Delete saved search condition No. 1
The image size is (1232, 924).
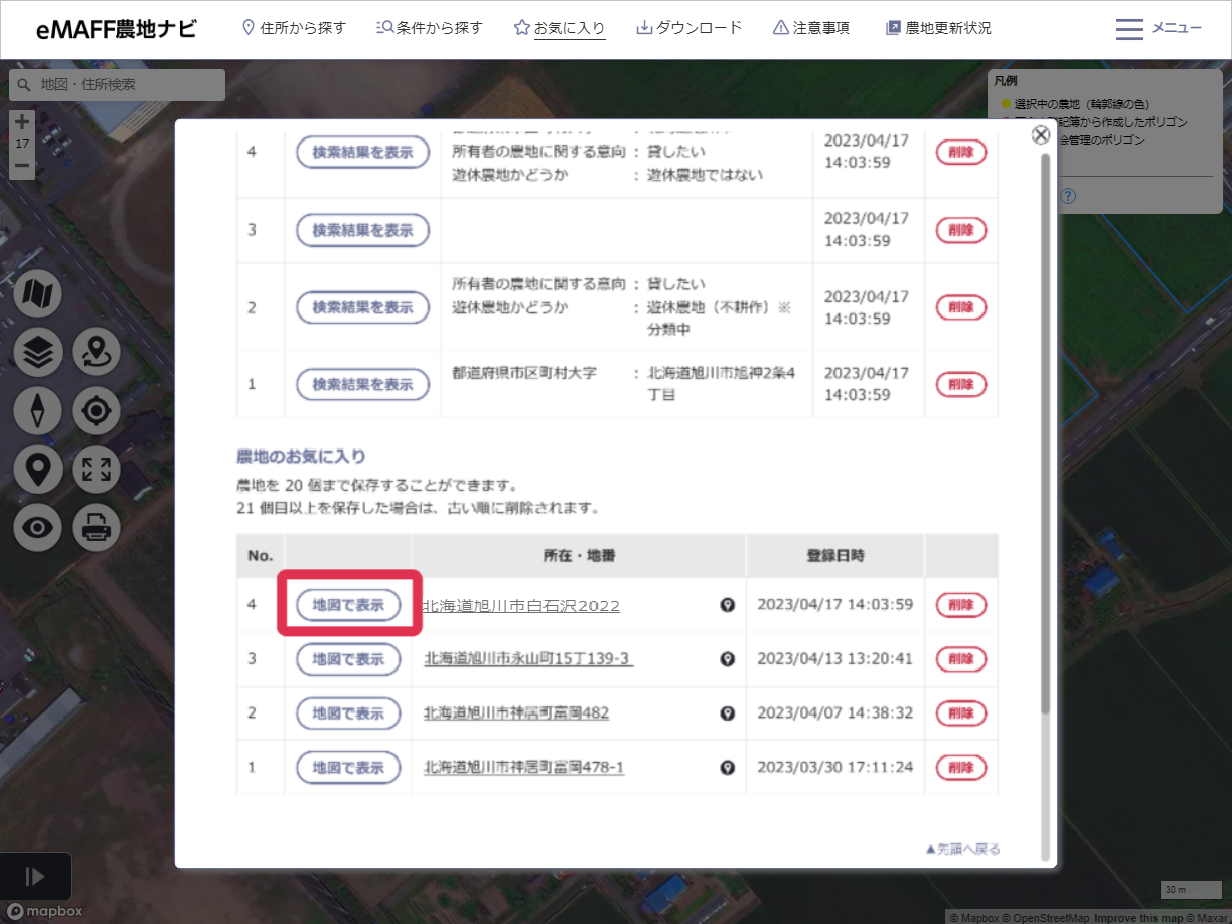(961, 384)
